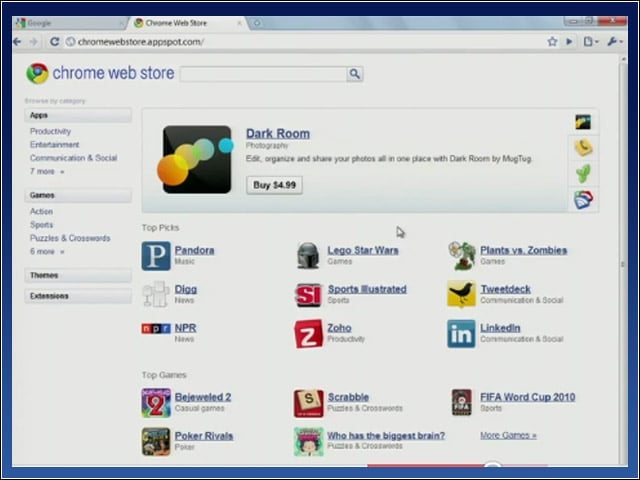Click the Plants vs. Zombies icon
This screenshot has height=480, width=640.
pyautogui.click(x=462, y=256)
